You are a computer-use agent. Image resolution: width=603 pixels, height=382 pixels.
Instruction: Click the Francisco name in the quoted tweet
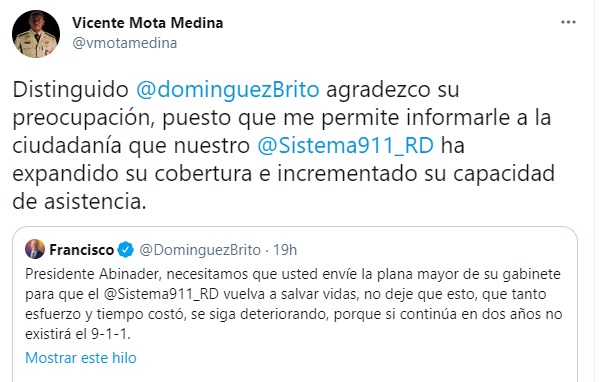click(x=81, y=250)
